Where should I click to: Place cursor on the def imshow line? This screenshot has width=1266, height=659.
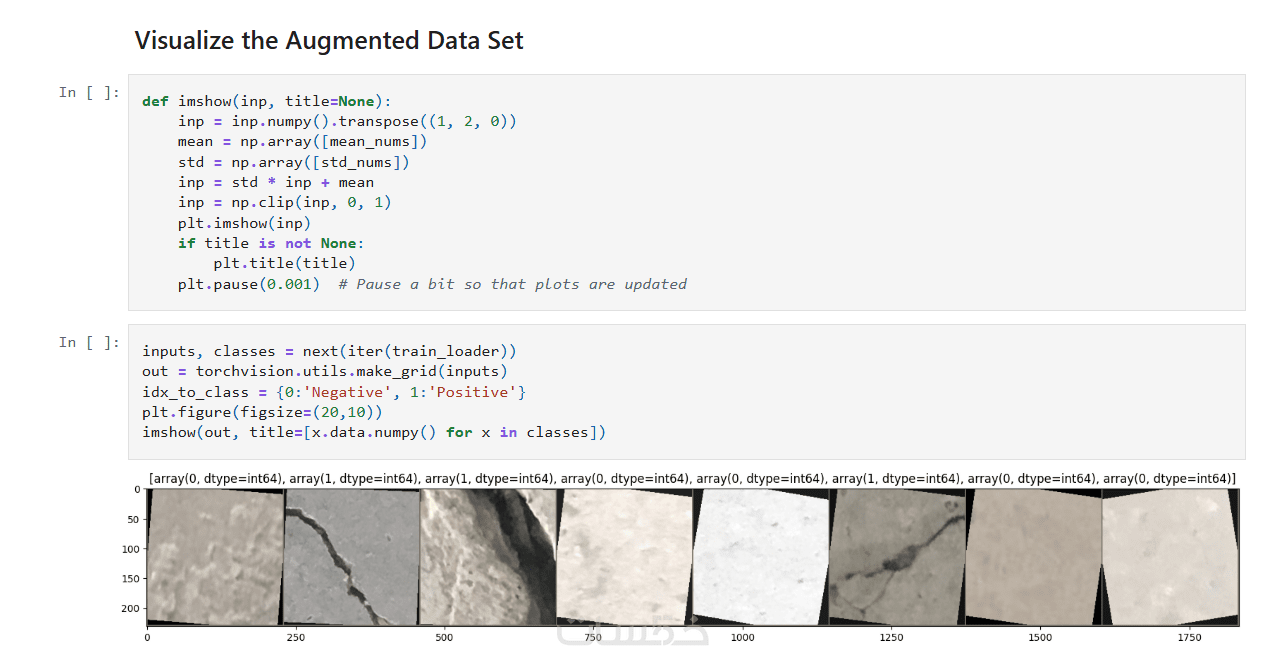point(267,101)
